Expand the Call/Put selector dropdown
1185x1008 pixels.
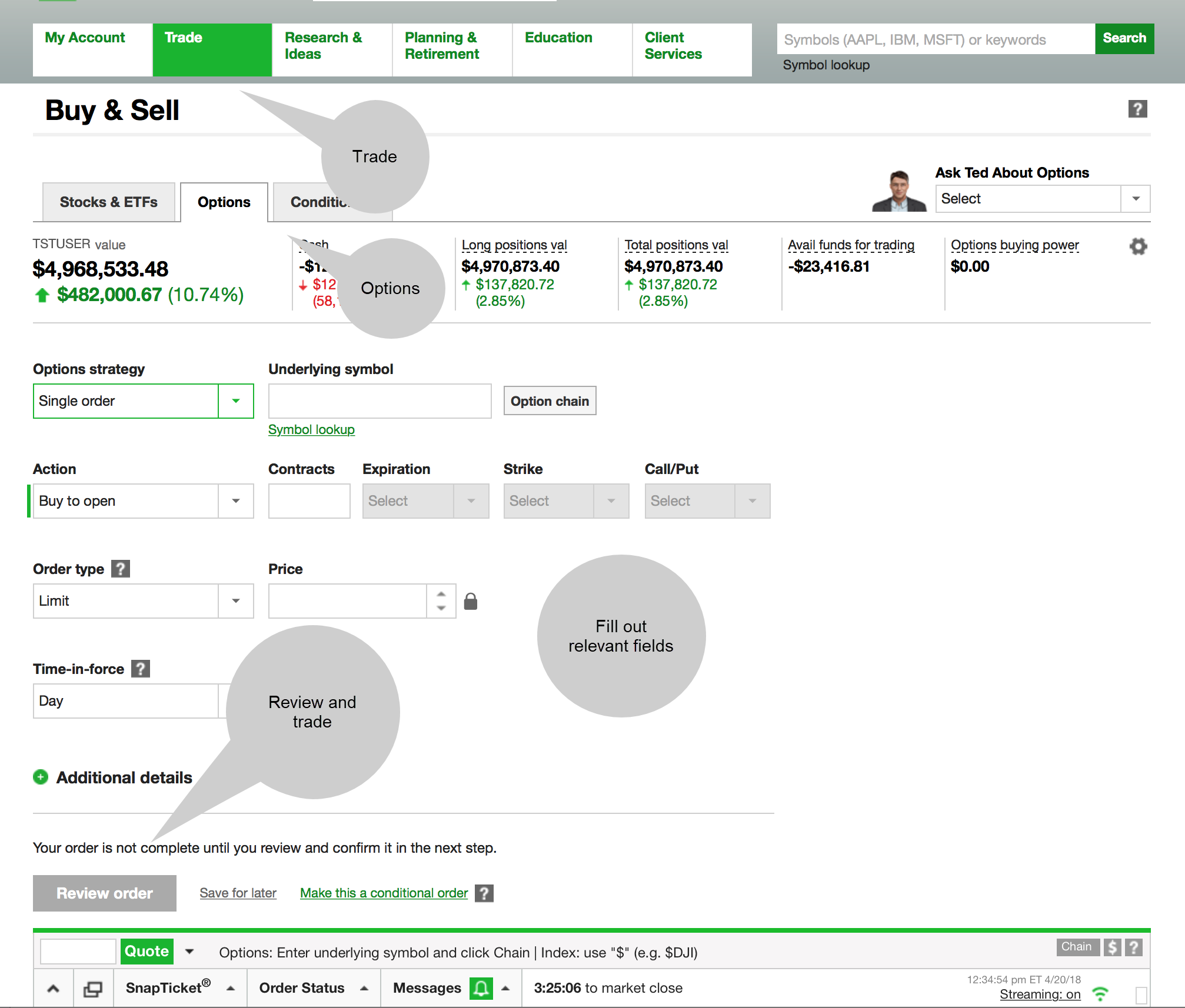coord(750,500)
